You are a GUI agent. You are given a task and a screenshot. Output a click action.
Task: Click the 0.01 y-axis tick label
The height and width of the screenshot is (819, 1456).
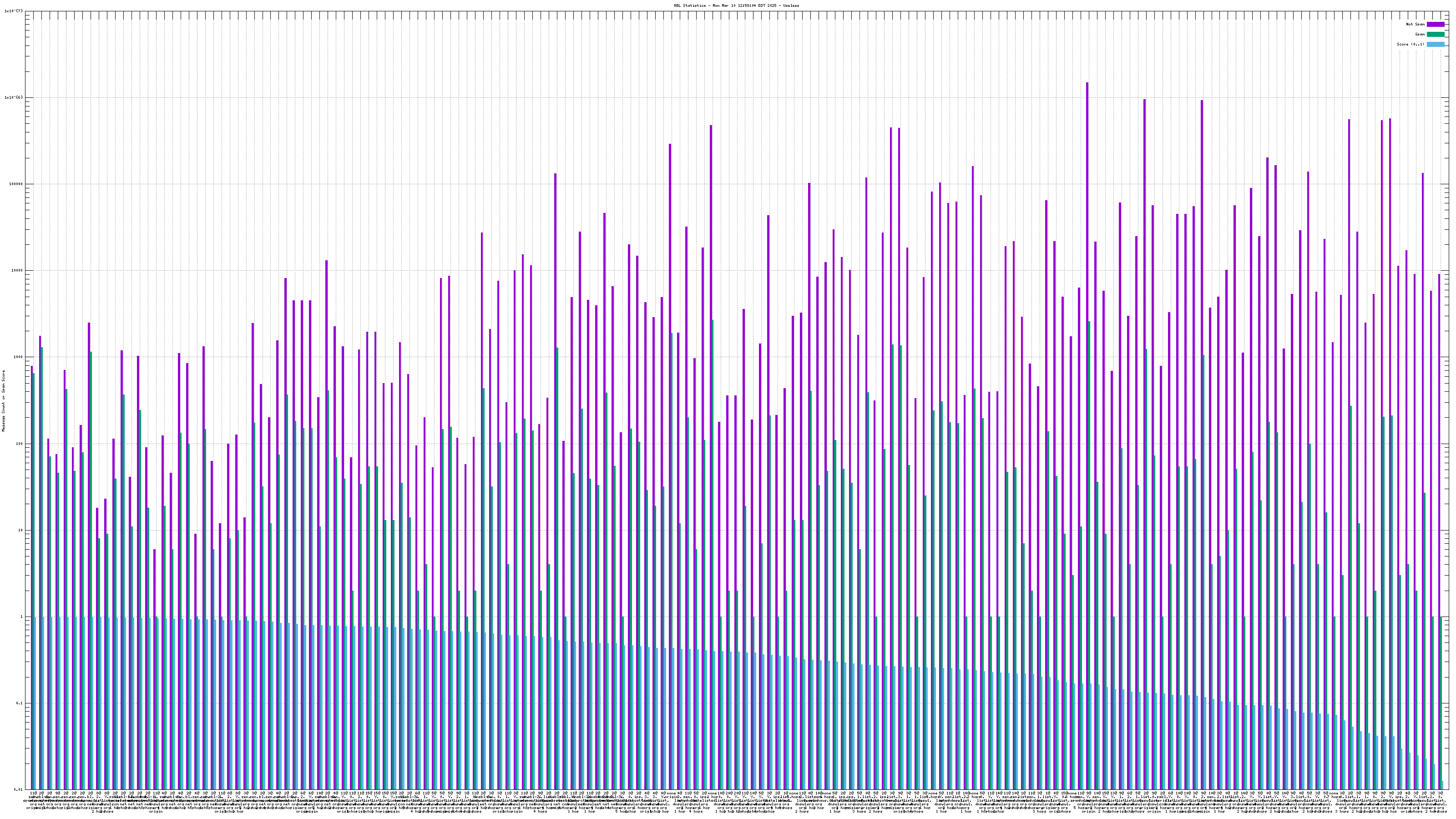pos(18,789)
